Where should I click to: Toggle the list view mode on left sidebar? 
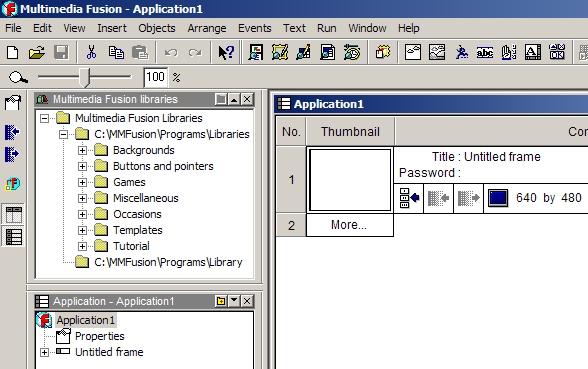click(14, 237)
